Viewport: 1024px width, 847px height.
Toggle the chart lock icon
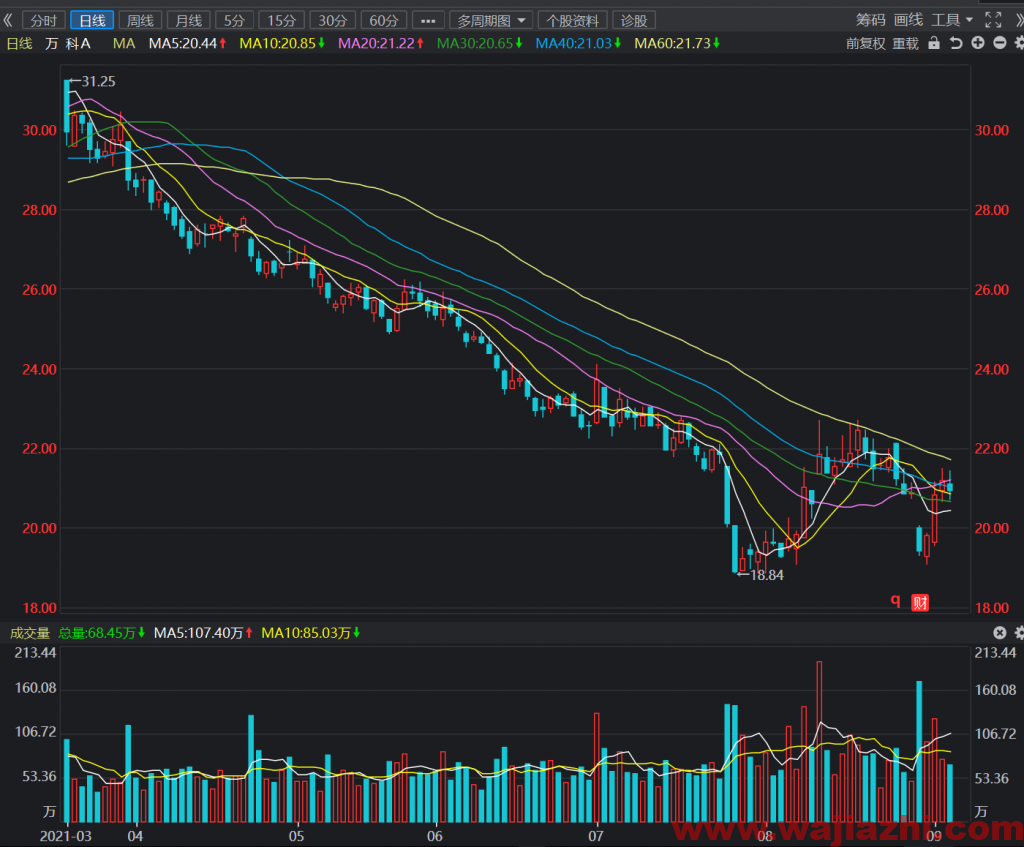click(x=934, y=43)
